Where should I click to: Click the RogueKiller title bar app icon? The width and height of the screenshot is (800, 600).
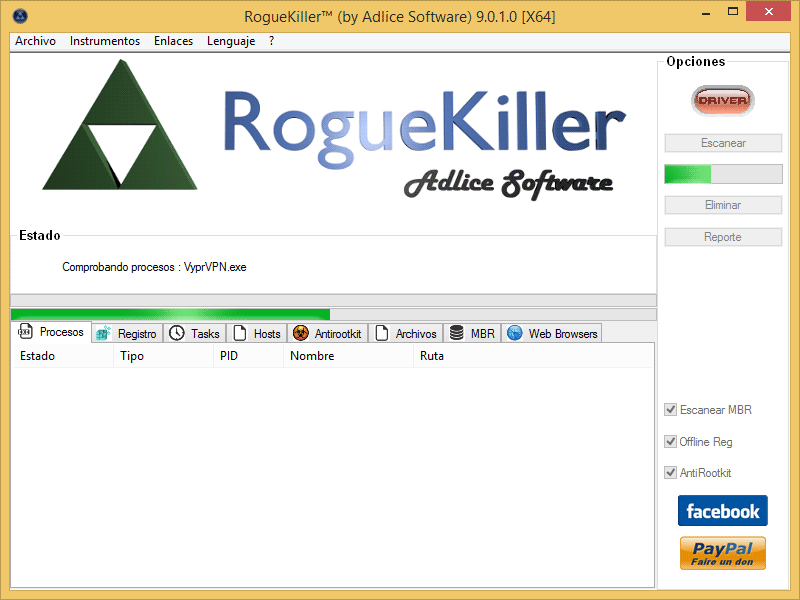point(20,16)
